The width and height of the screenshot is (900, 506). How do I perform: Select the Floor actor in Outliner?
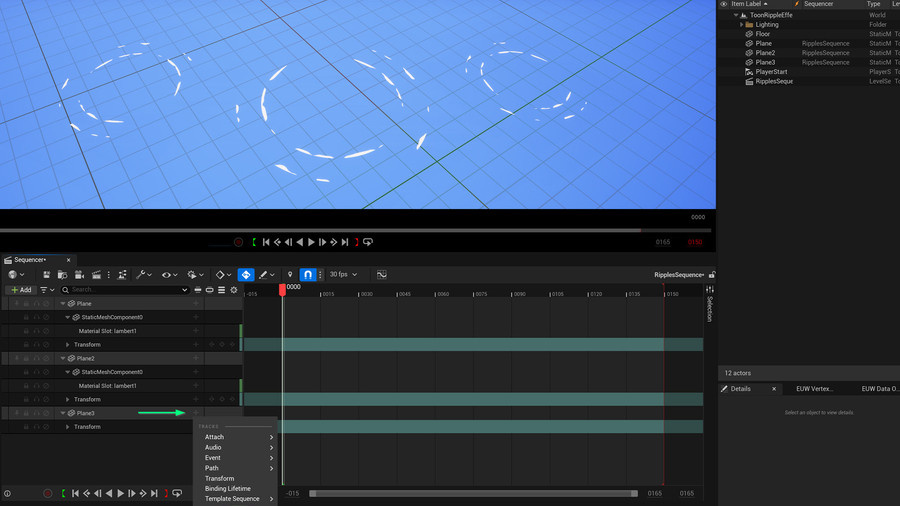click(x=763, y=34)
